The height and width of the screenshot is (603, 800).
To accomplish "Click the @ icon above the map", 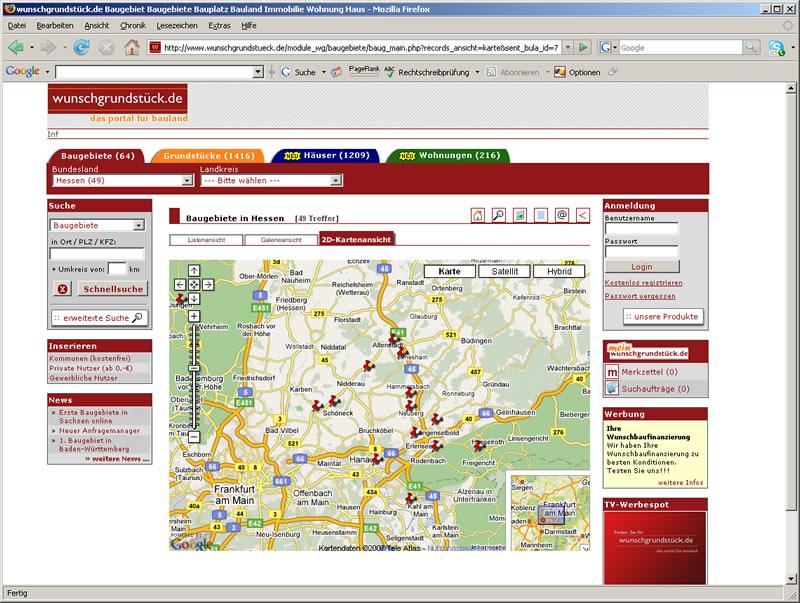I will click(x=562, y=215).
